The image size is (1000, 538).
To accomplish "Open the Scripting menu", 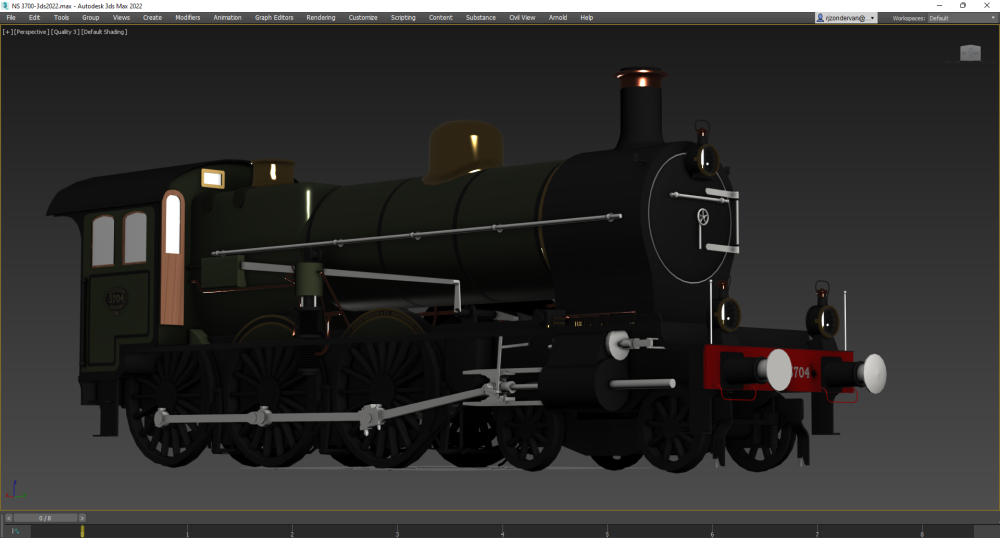I will [x=403, y=18].
